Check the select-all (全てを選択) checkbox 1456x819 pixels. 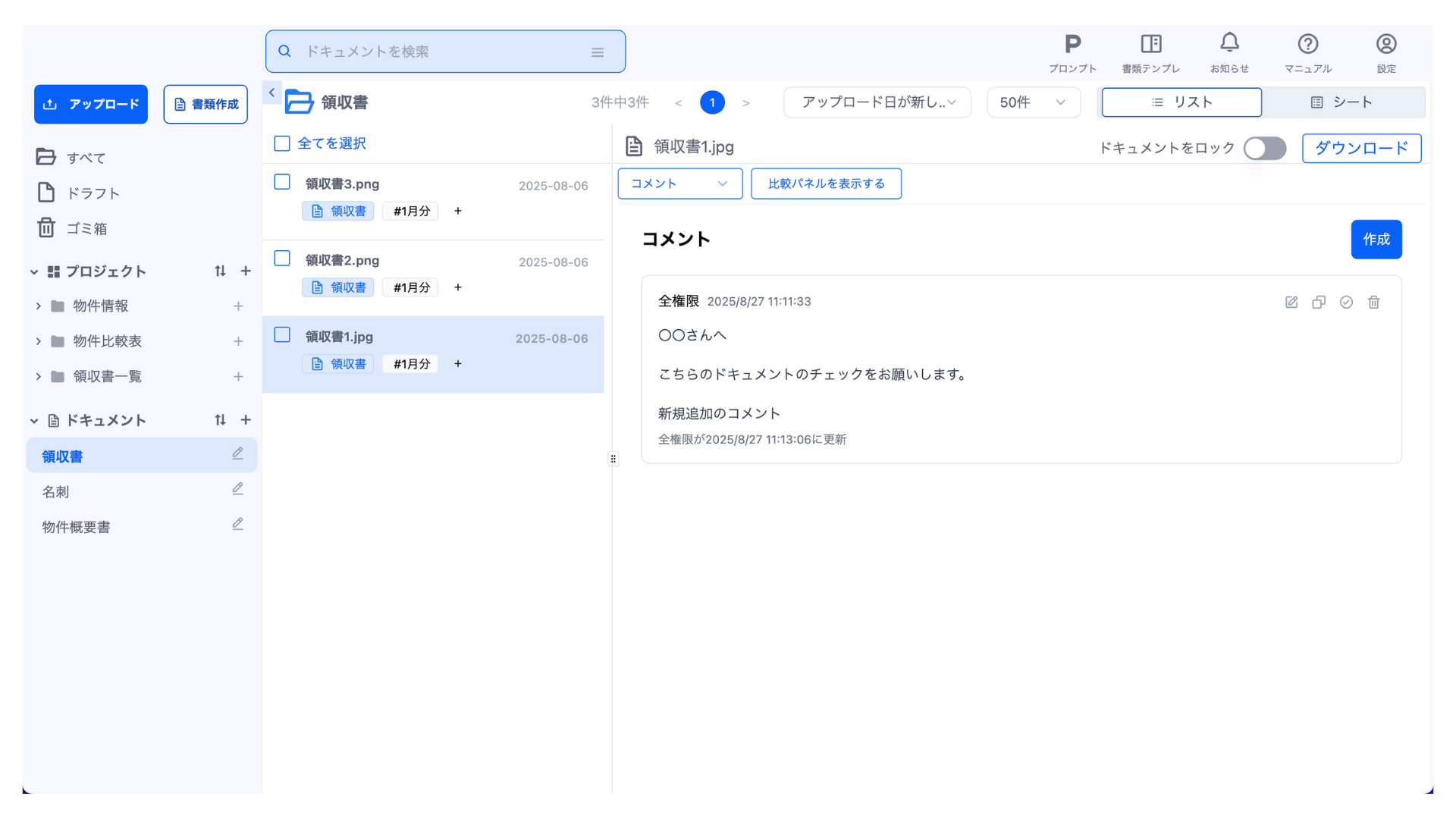tap(282, 144)
